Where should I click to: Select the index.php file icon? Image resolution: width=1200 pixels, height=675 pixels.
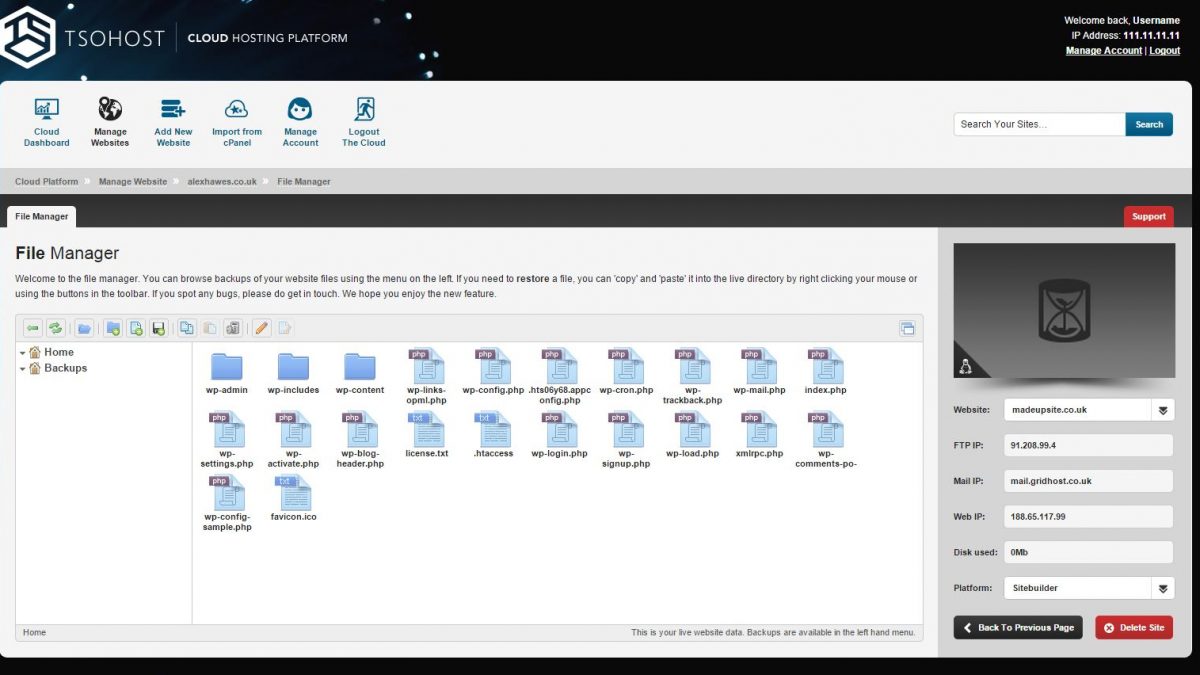pos(826,366)
